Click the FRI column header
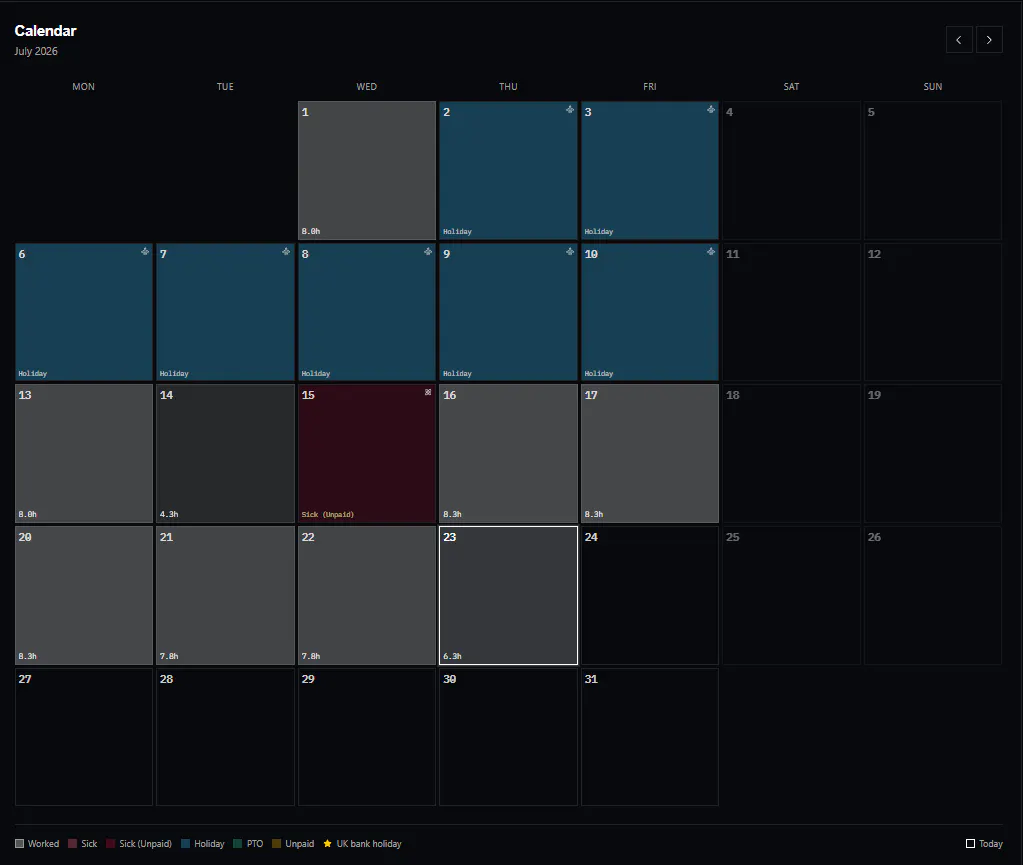This screenshot has height=865, width=1023. point(650,86)
